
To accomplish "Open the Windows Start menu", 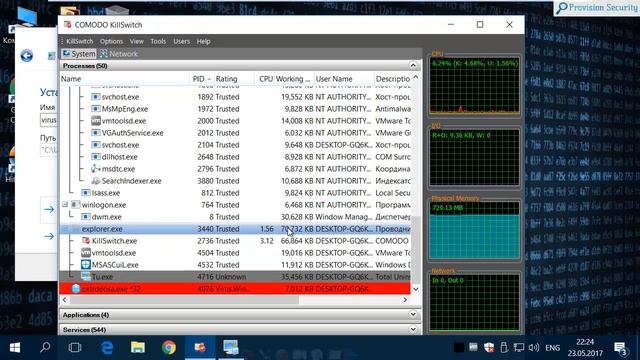I will tap(15, 347).
